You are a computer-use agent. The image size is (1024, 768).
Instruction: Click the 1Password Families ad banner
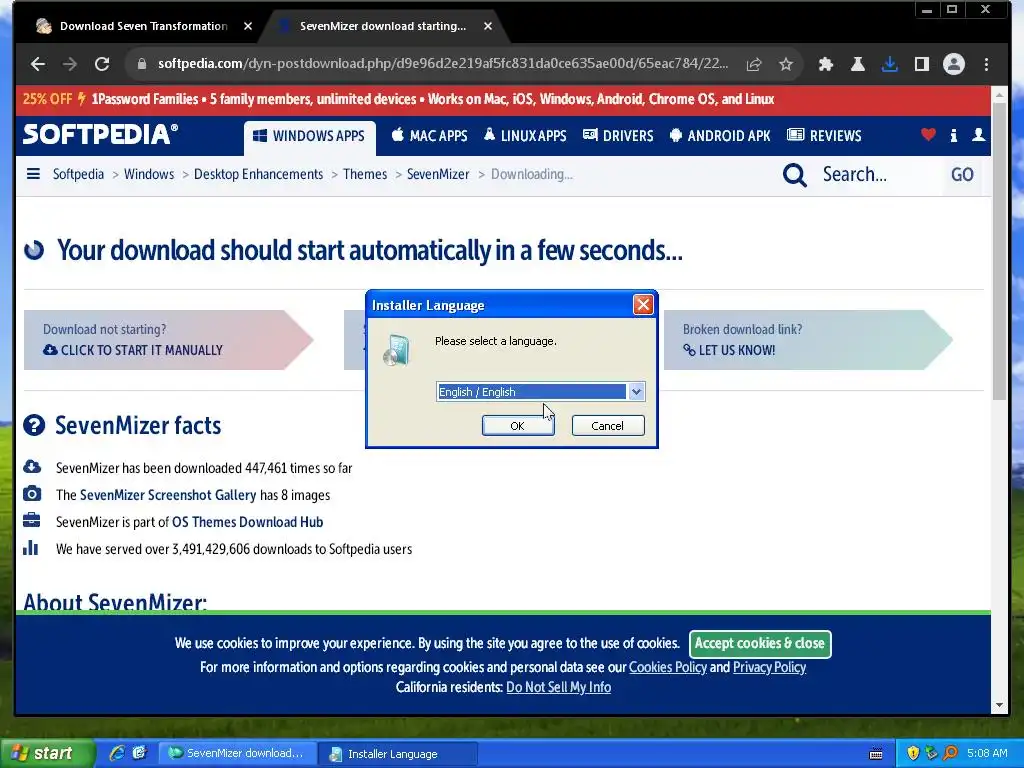[x=503, y=99]
